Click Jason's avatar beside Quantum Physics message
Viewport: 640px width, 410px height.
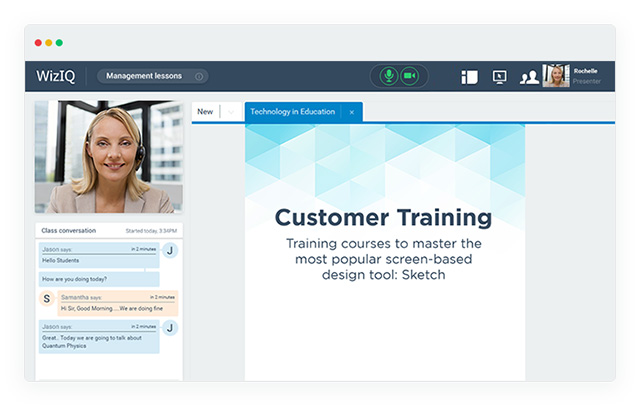(x=170, y=327)
